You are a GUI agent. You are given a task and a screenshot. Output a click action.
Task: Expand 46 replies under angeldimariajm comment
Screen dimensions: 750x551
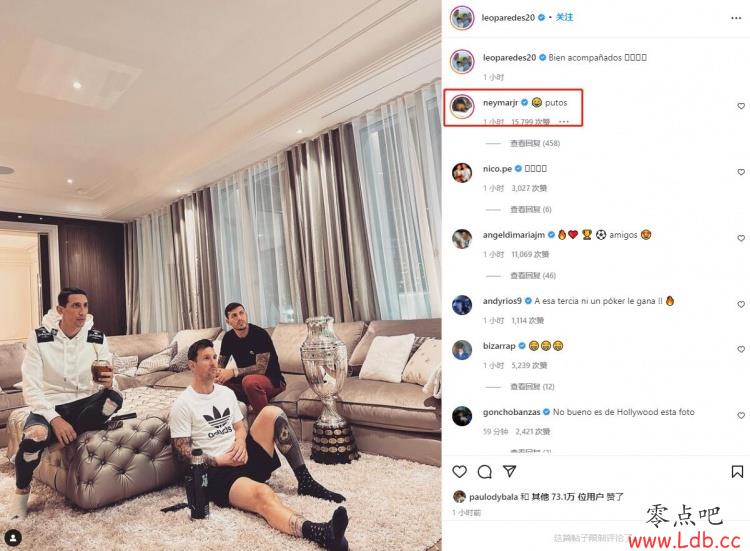click(x=533, y=276)
